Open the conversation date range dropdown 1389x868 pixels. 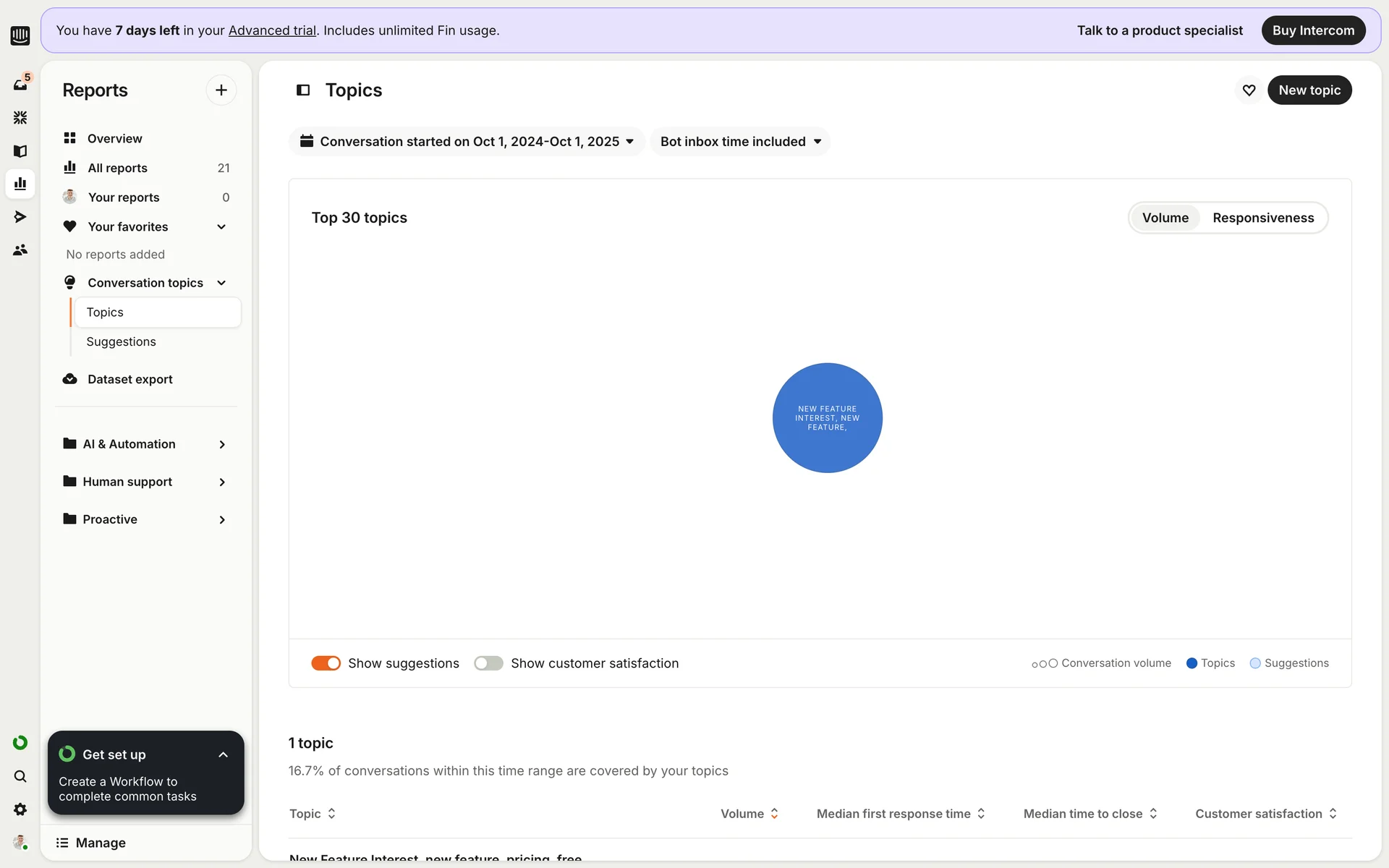click(467, 142)
